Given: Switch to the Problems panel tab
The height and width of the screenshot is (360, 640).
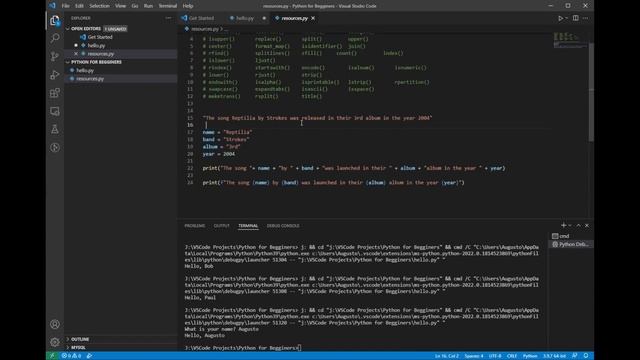Looking at the screenshot, I should (195, 226).
